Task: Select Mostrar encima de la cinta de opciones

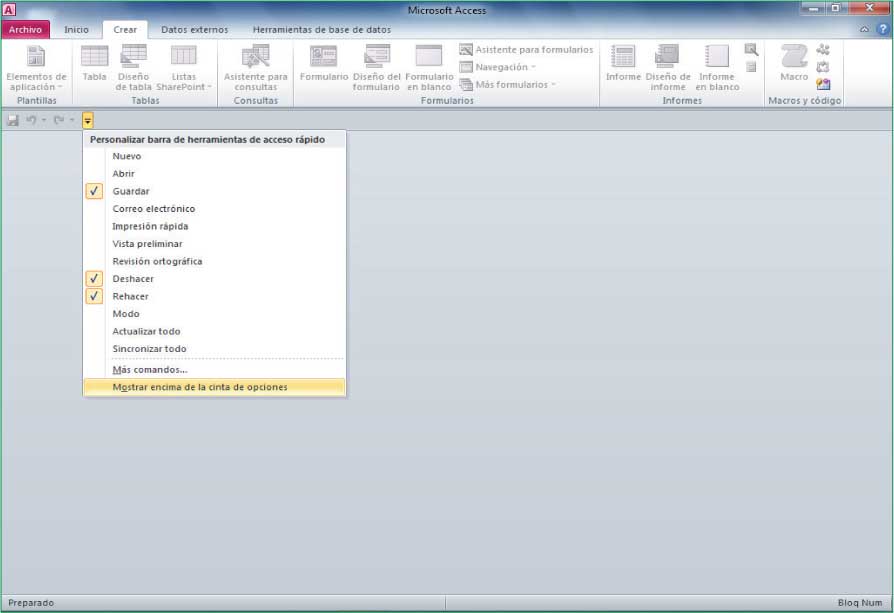Action: coord(200,387)
